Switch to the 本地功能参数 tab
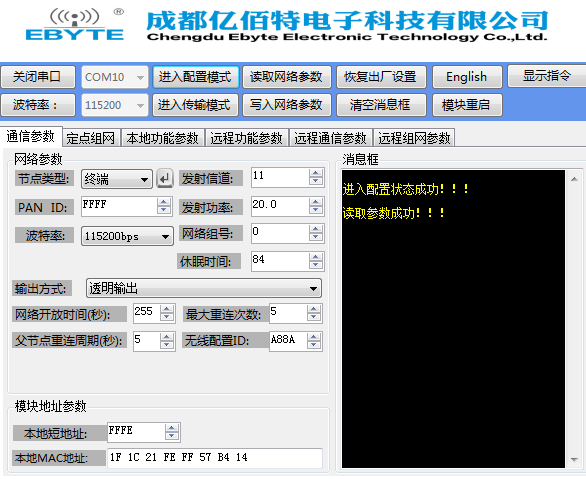 pyautogui.click(x=163, y=138)
